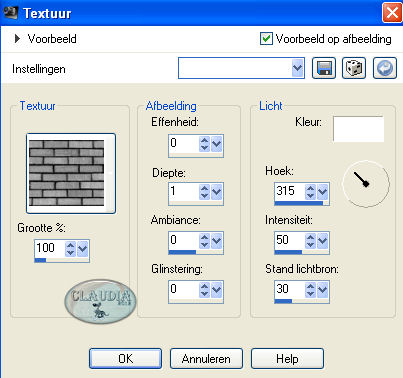This screenshot has height=378, width=403.
Task: Click the Grootte % value field
Action: (49, 248)
